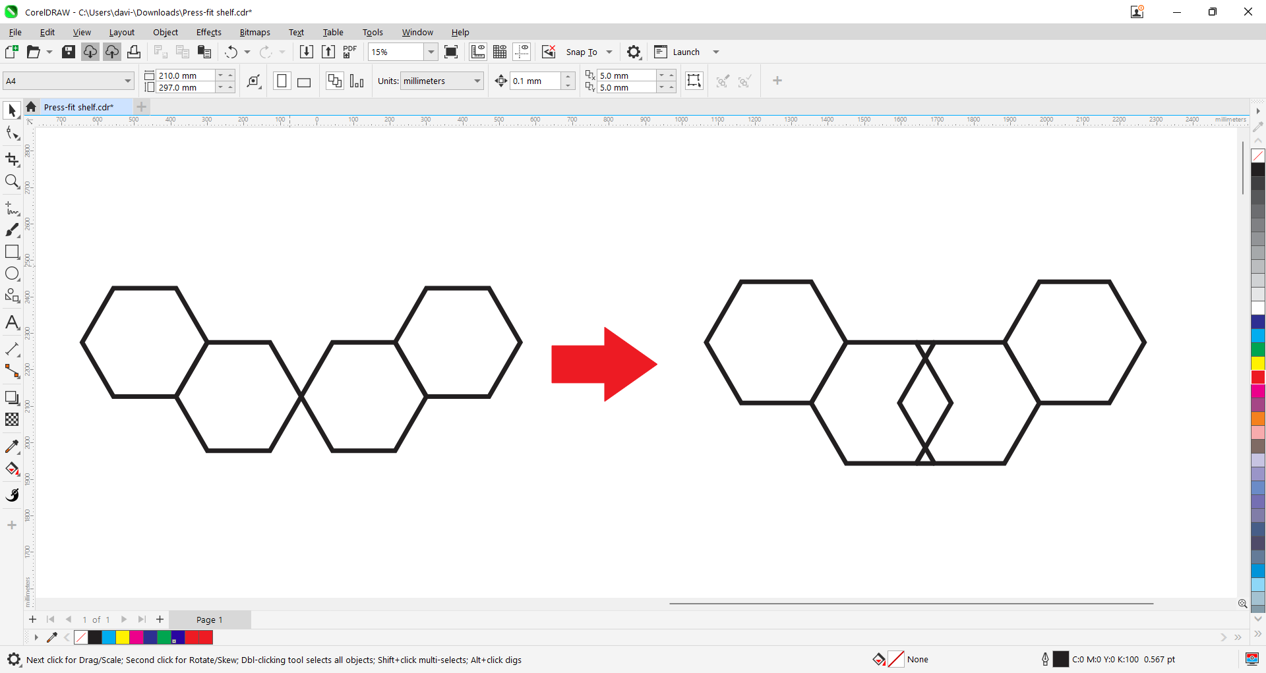Viewport: 1266px width, 673px height.
Task: Select the Connector tool
Action: 12,371
